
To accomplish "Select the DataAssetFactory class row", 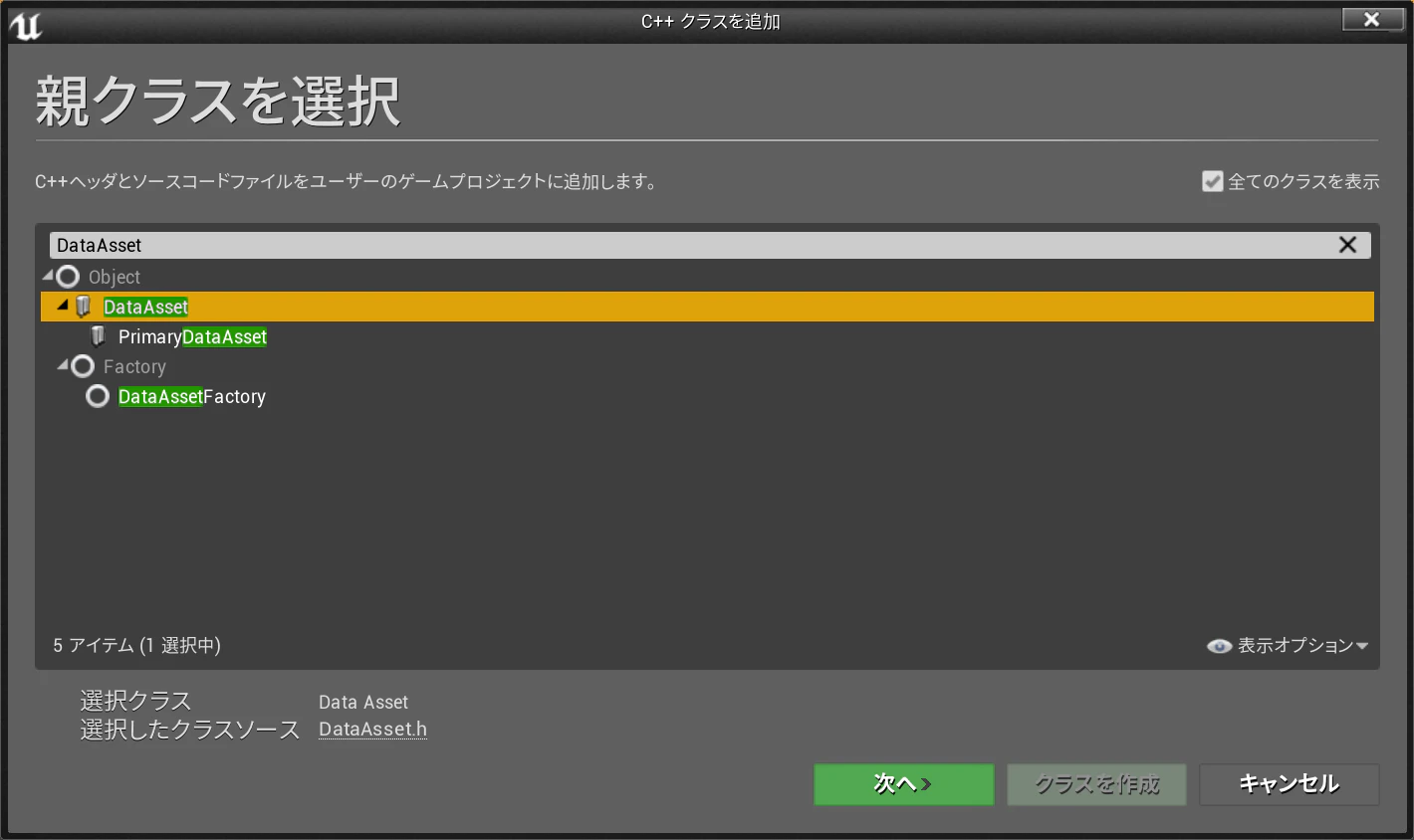I will click(707, 396).
